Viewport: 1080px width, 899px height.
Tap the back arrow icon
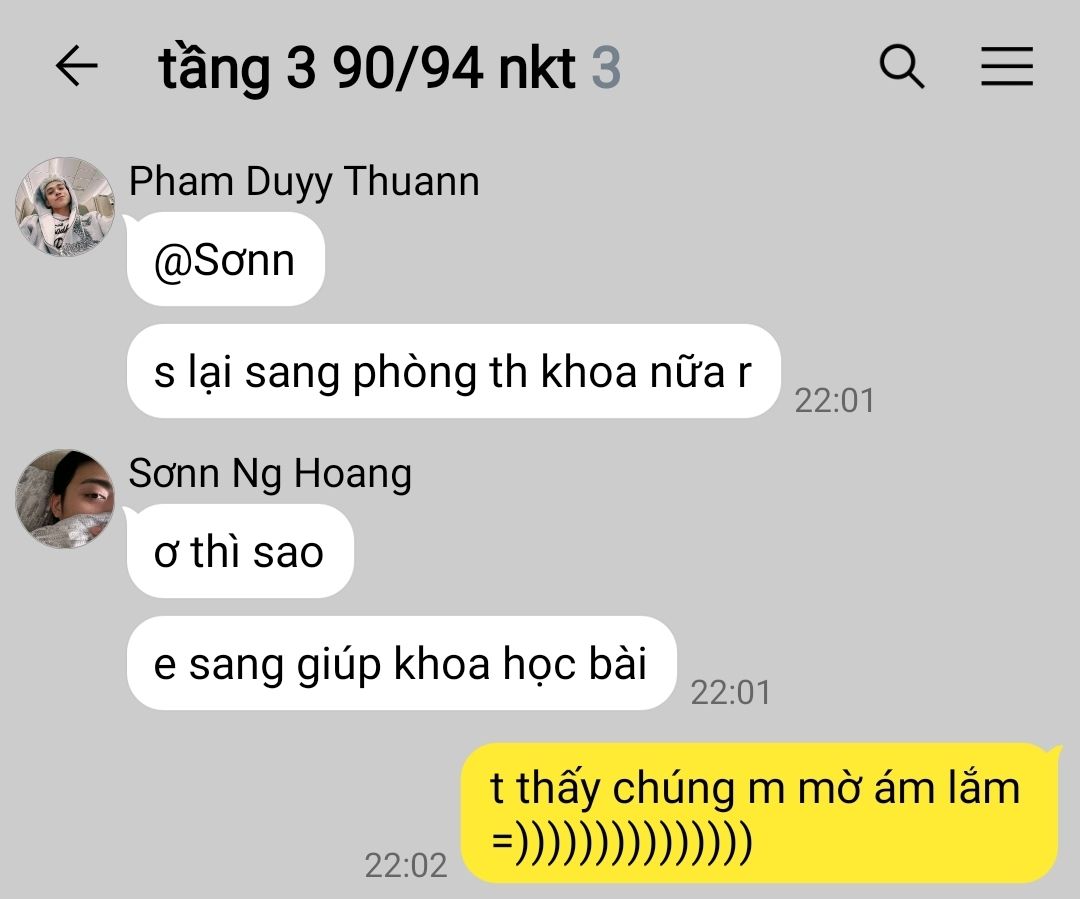pos(76,65)
